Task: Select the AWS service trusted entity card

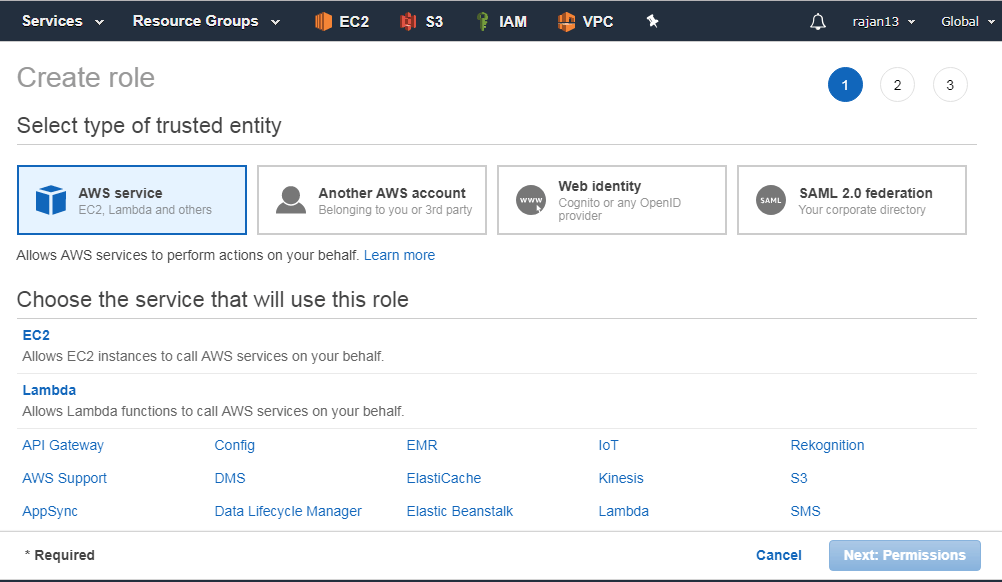Action: point(132,200)
